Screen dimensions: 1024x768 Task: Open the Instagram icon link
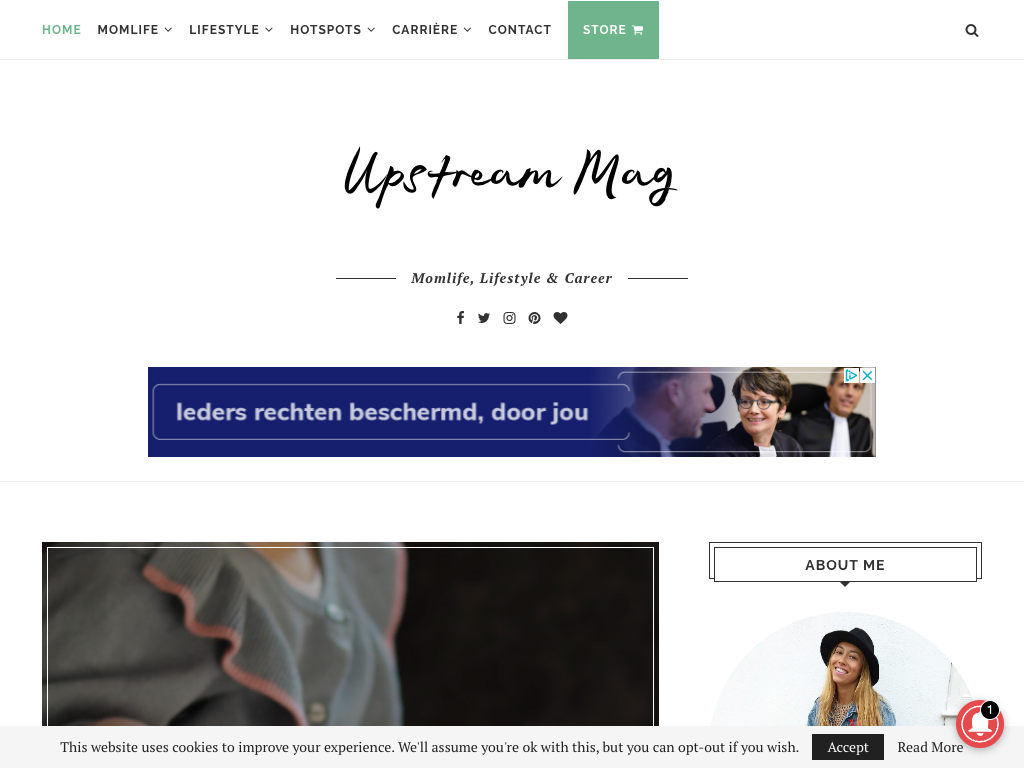click(509, 318)
